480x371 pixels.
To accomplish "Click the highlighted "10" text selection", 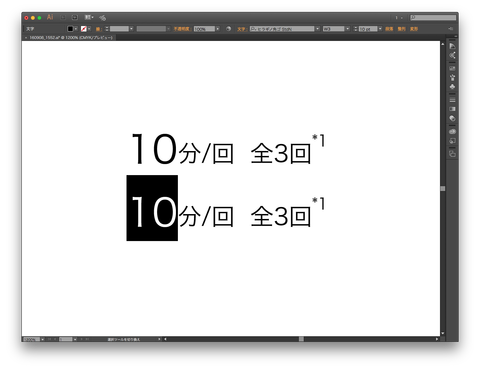I will (x=152, y=208).
